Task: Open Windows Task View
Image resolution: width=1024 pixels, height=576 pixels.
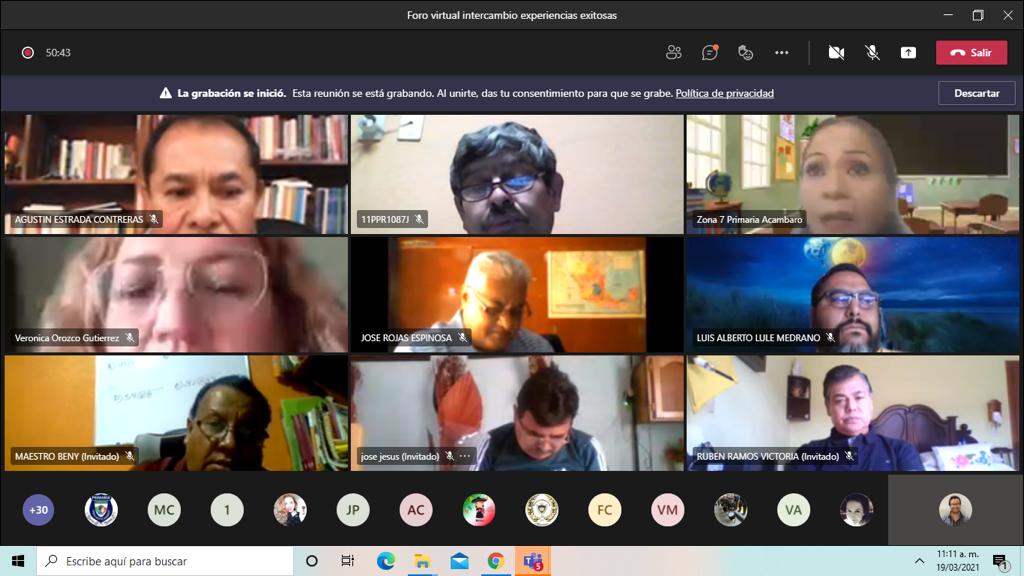Action: (348, 561)
